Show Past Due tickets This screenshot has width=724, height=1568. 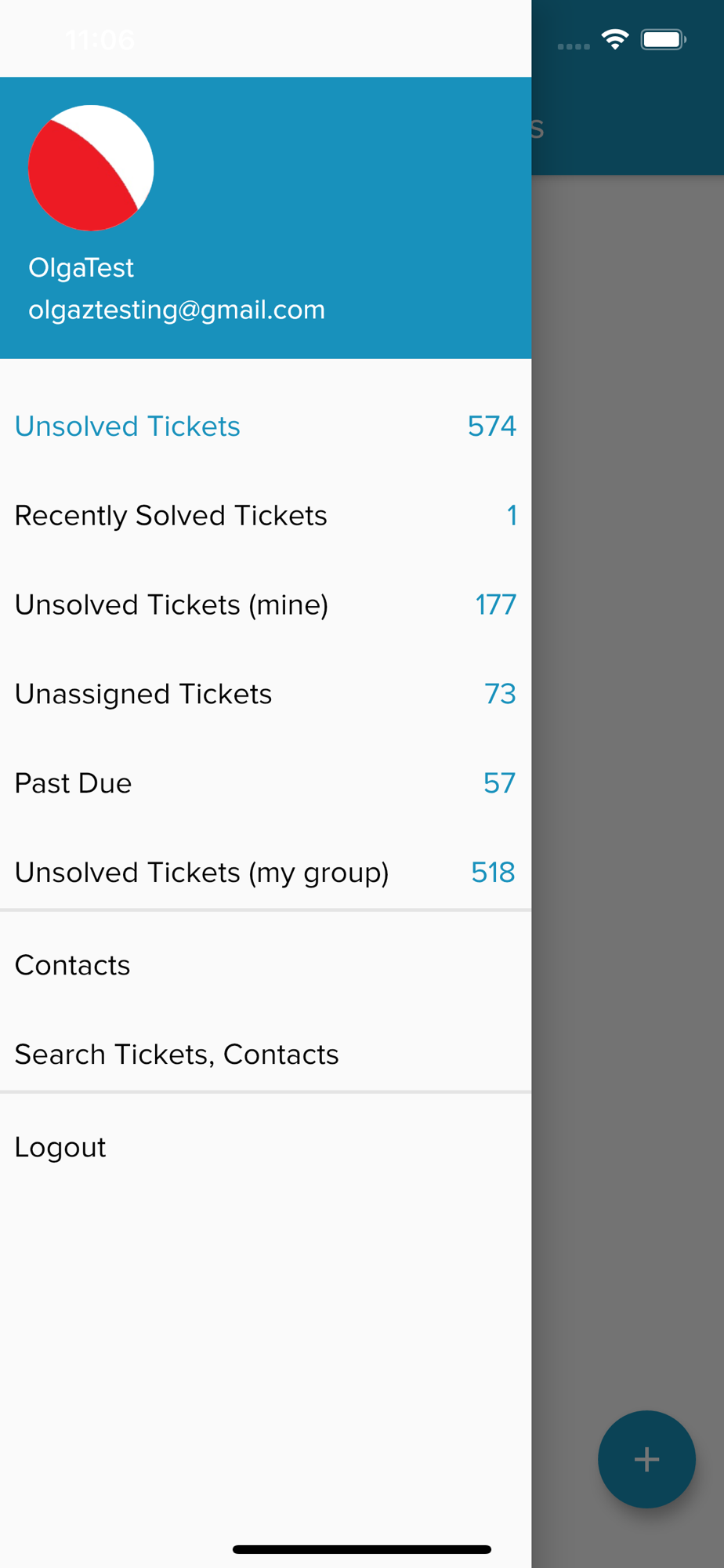tap(266, 783)
